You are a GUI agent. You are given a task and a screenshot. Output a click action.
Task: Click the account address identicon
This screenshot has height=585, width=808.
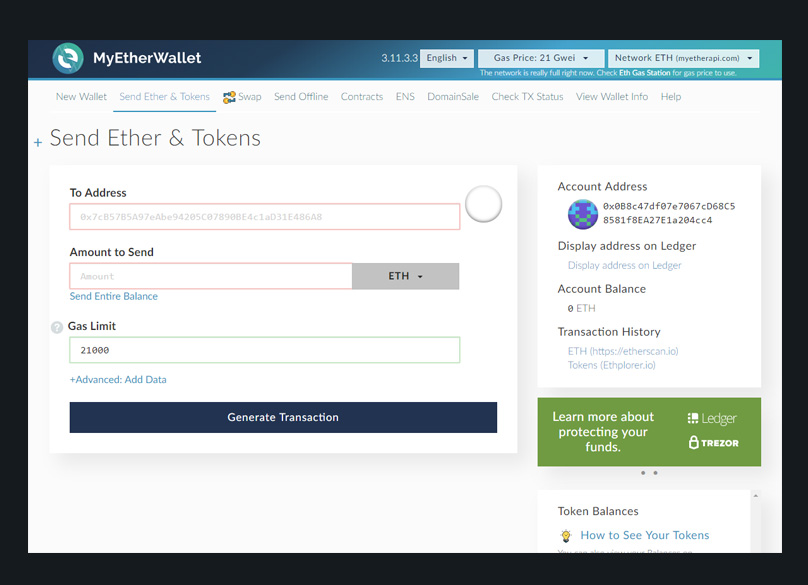click(582, 214)
